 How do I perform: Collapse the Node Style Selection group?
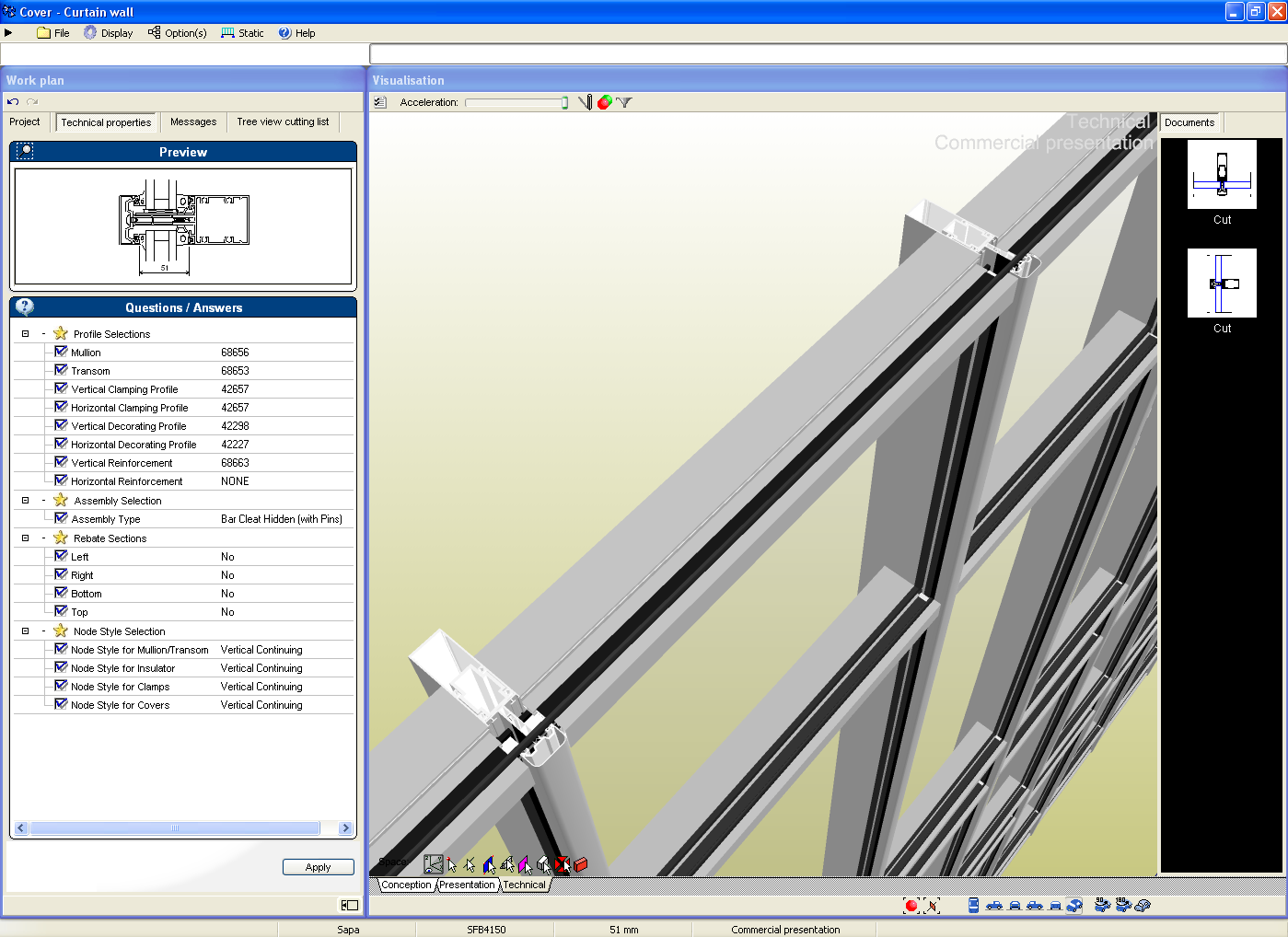(25, 631)
